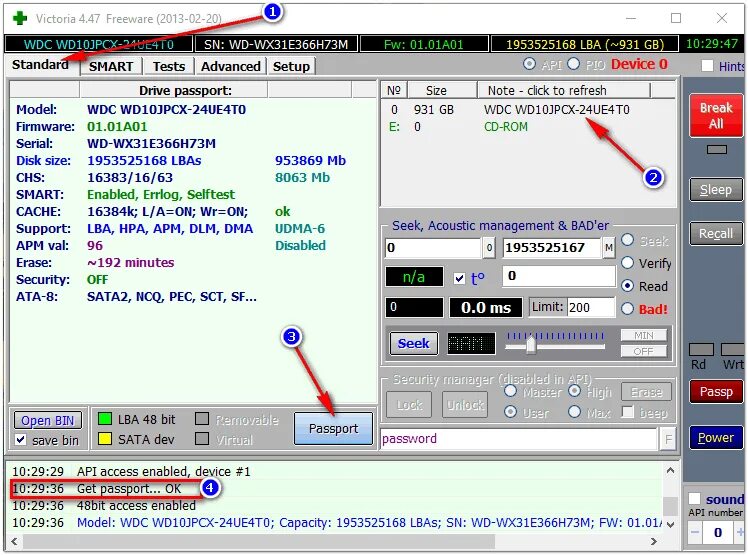Click the end LBA field 1953525167
748x555 pixels.
(x=552, y=248)
